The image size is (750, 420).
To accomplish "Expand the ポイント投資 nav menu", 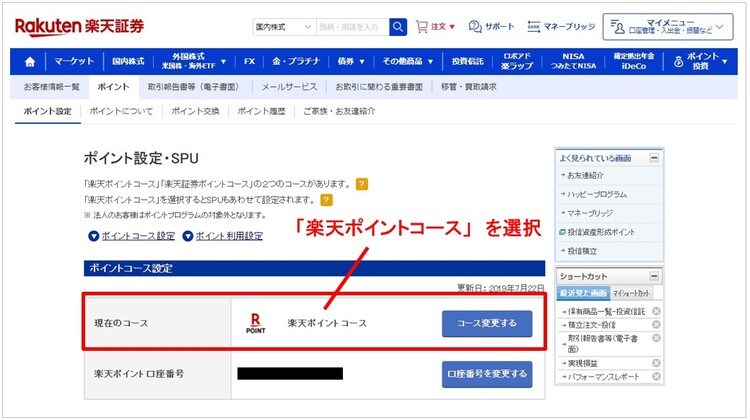I will (x=700, y=61).
